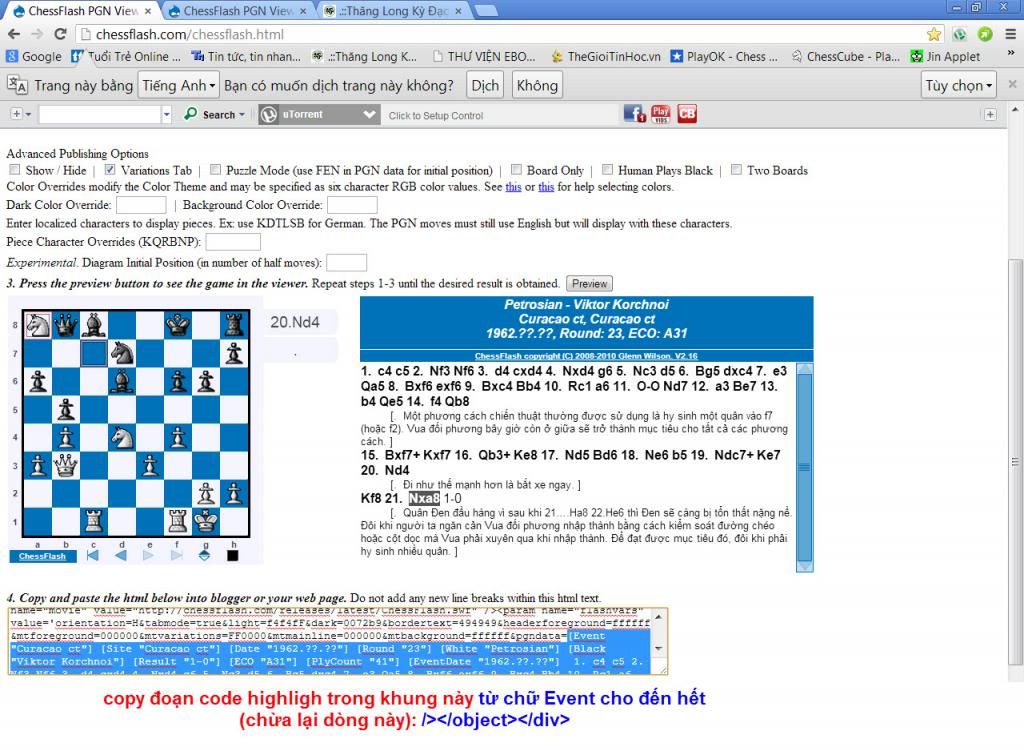Tick the Show / Hide checkbox
This screenshot has width=1024, height=750.
point(14,170)
